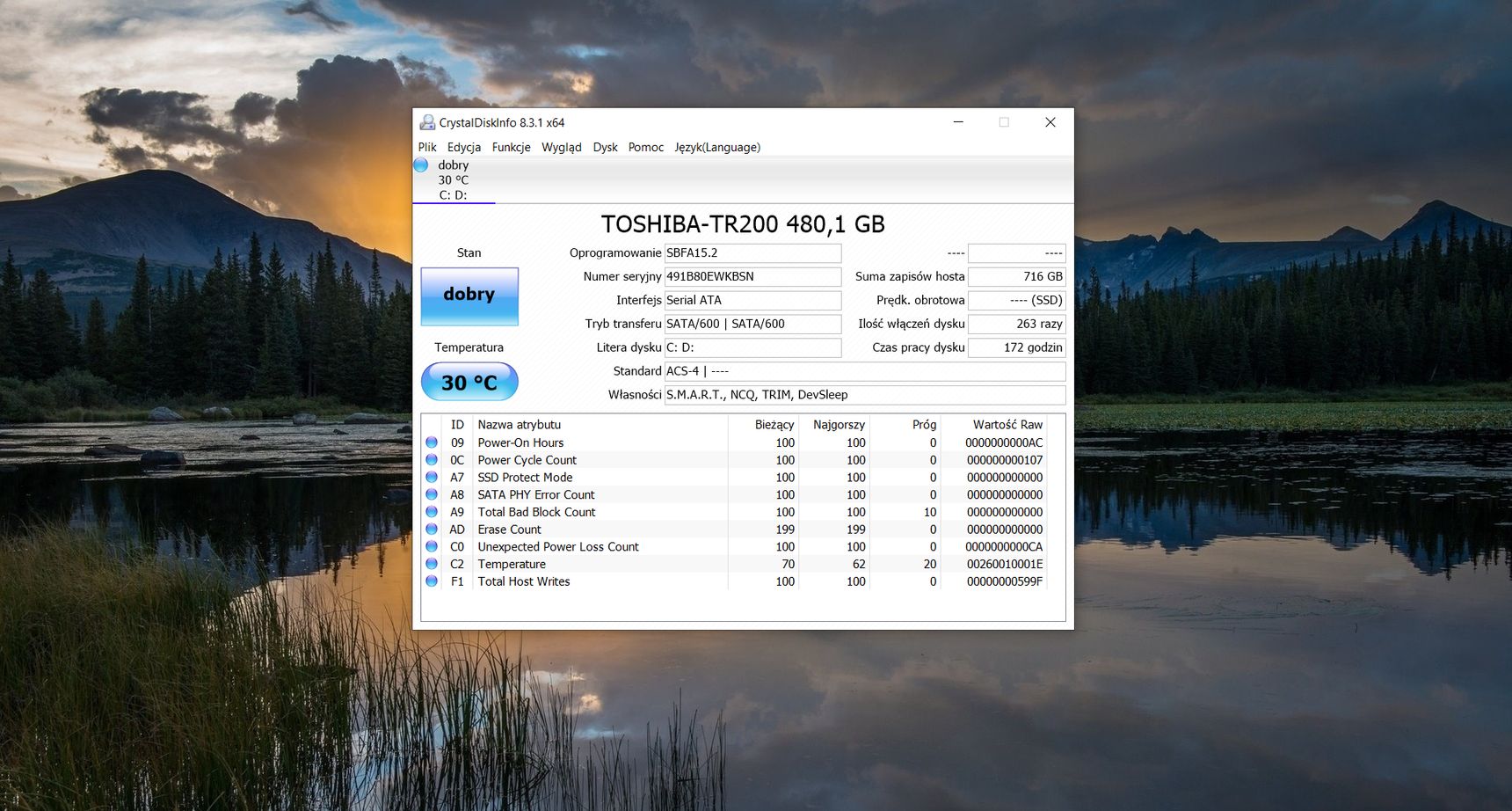Click status orb for Total Bad Block Count

point(432,512)
